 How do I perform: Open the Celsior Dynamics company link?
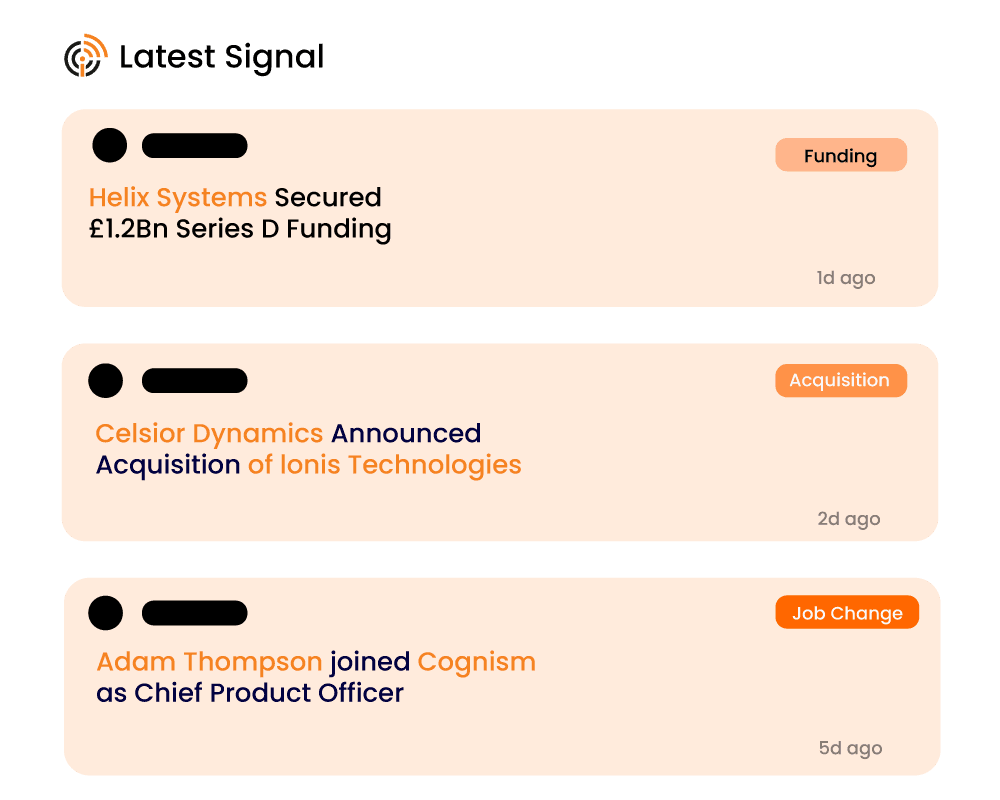point(209,433)
